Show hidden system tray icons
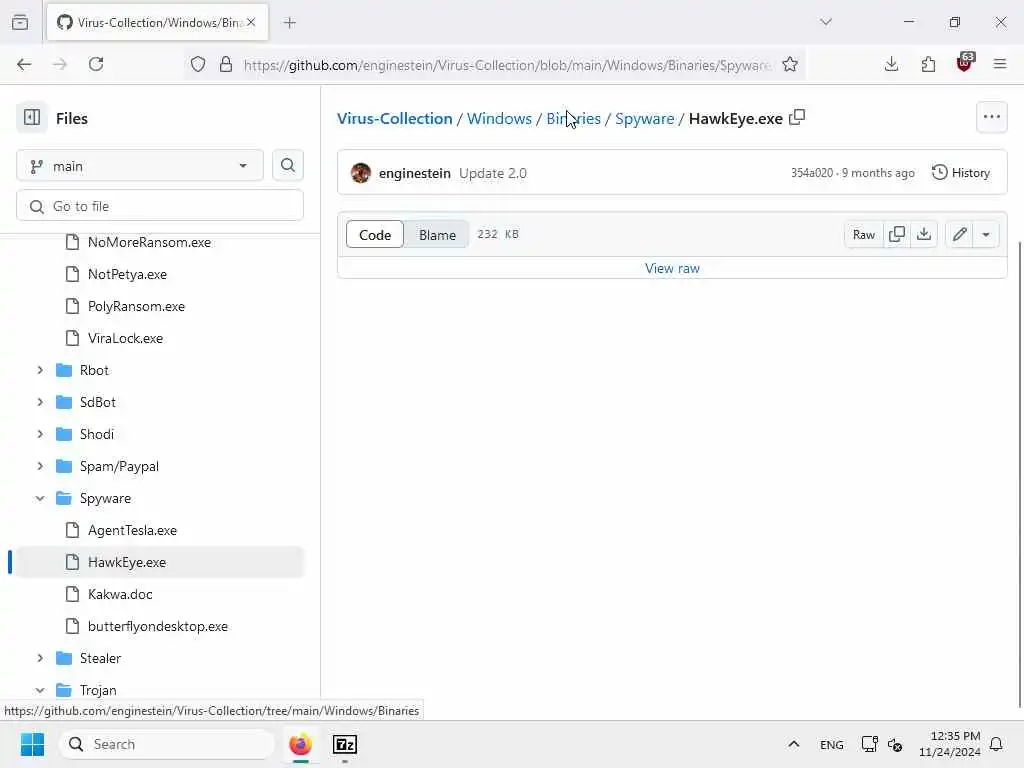 pyautogui.click(x=793, y=744)
